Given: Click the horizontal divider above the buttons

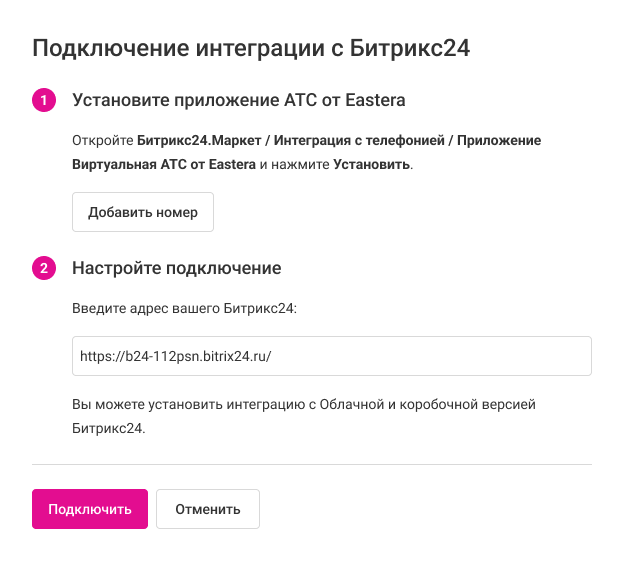Looking at the screenshot, I should pyautogui.click(x=312, y=464).
